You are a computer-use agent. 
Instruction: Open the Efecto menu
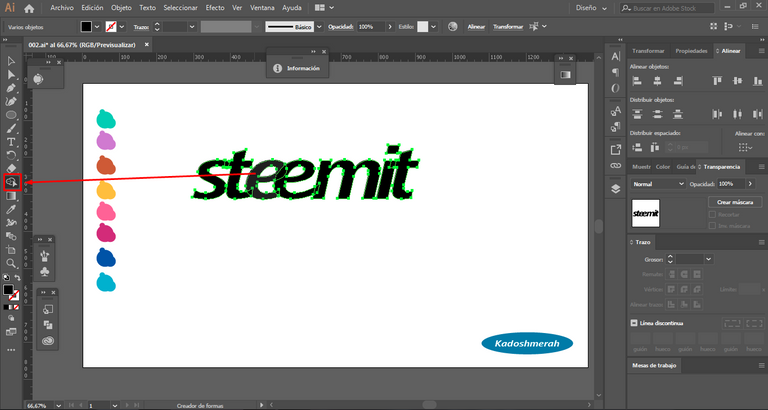click(215, 8)
